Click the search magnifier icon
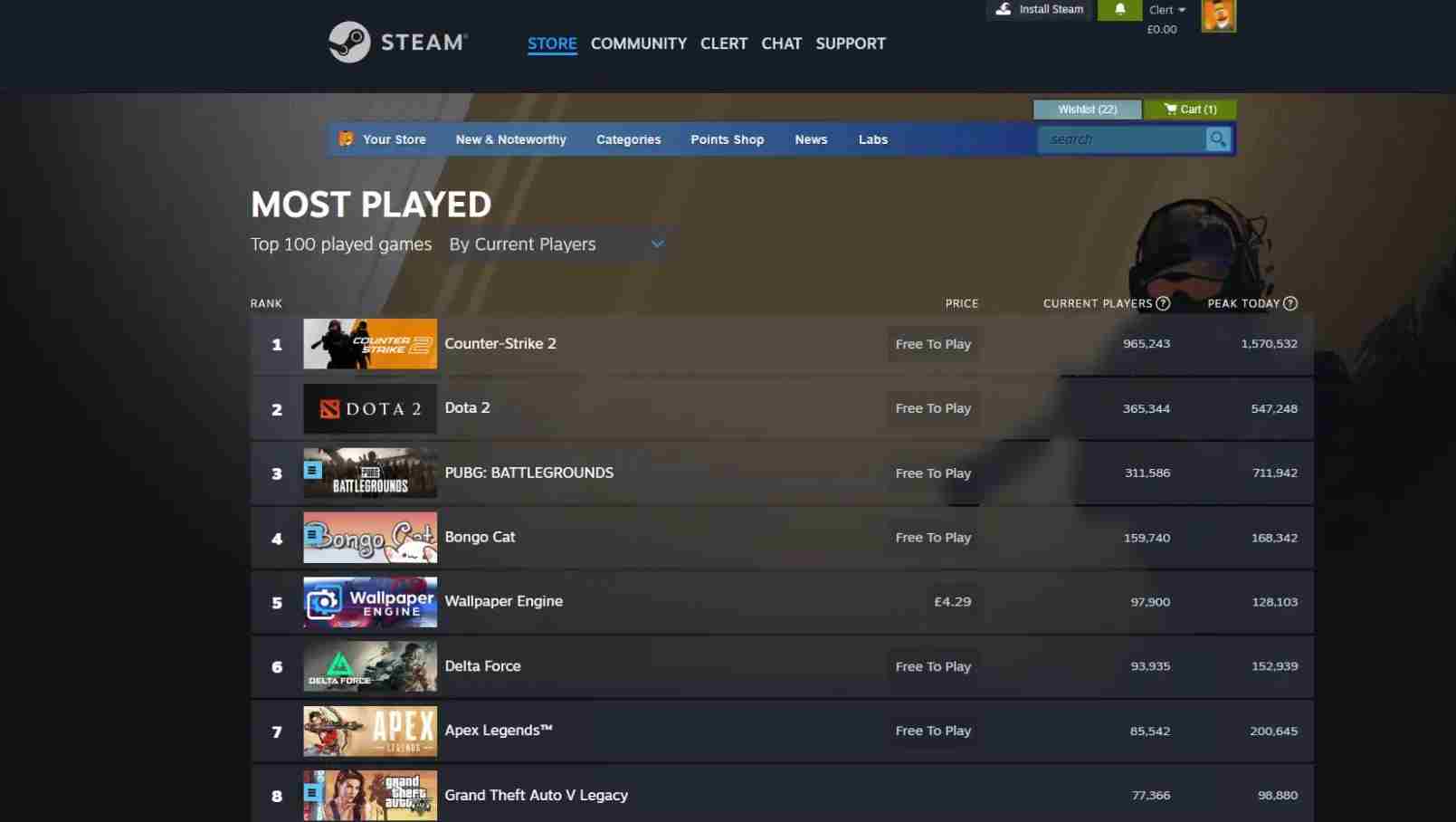 point(1218,139)
